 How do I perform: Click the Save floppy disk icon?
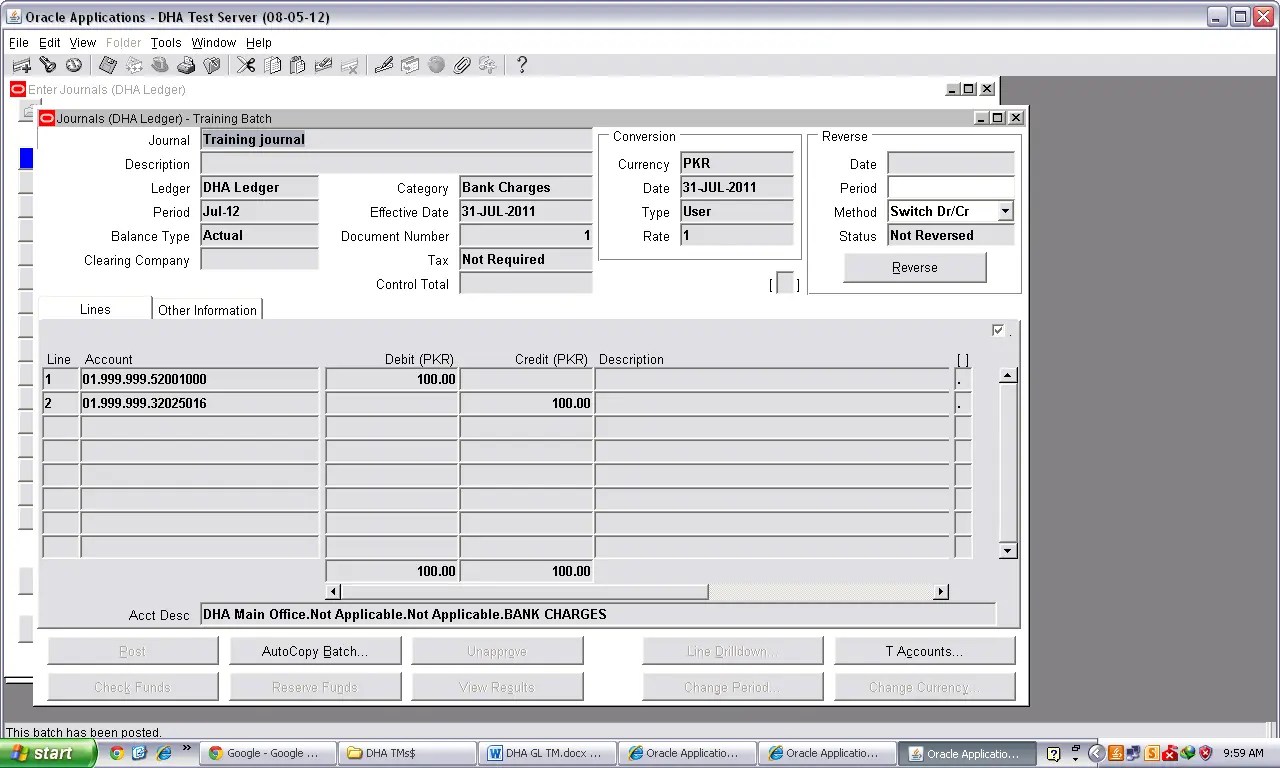pos(107,66)
